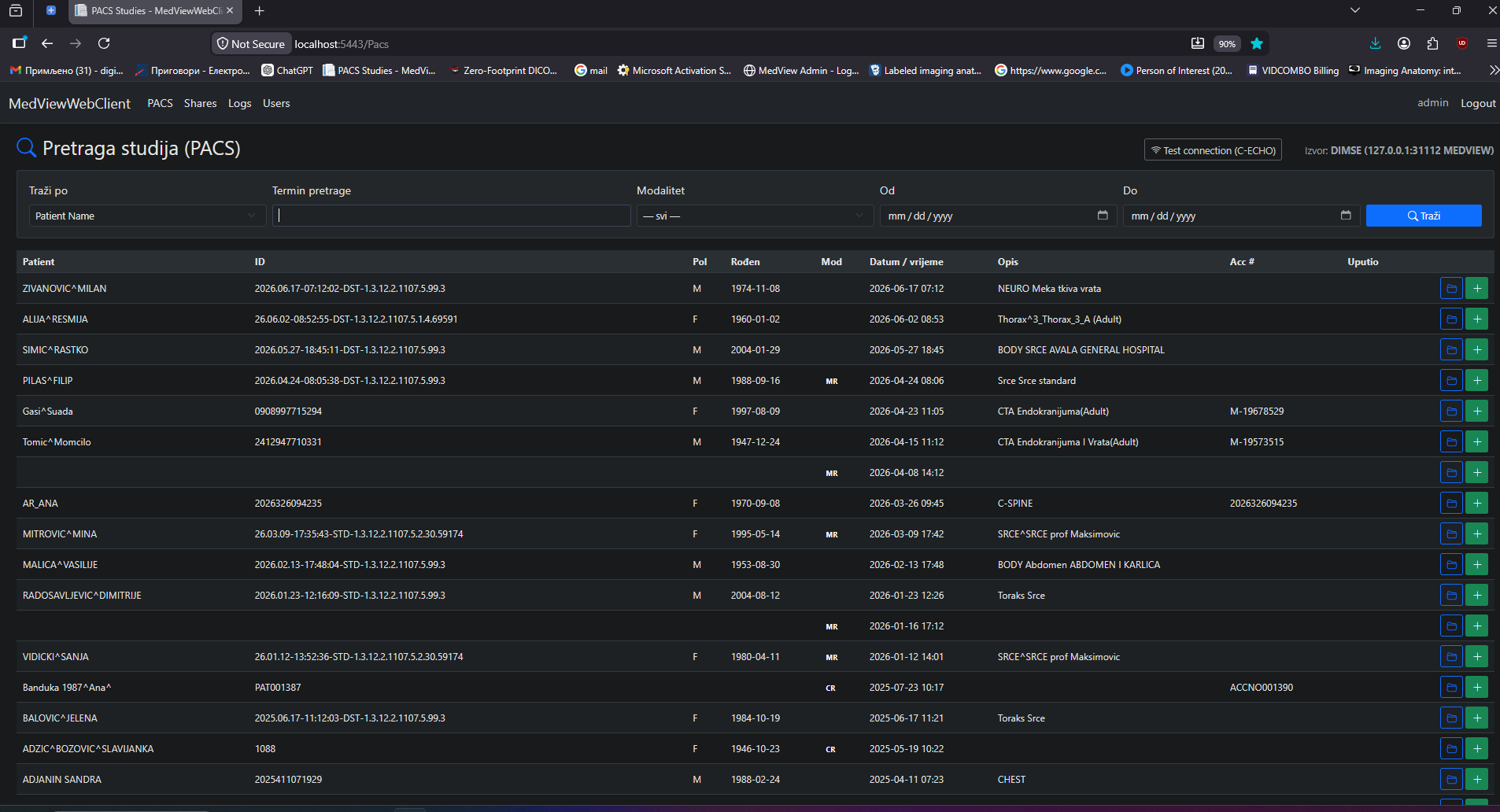Click green plus for ZIVANOVIC^MILAN row
The width and height of the screenshot is (1500, 812).
1477,289
